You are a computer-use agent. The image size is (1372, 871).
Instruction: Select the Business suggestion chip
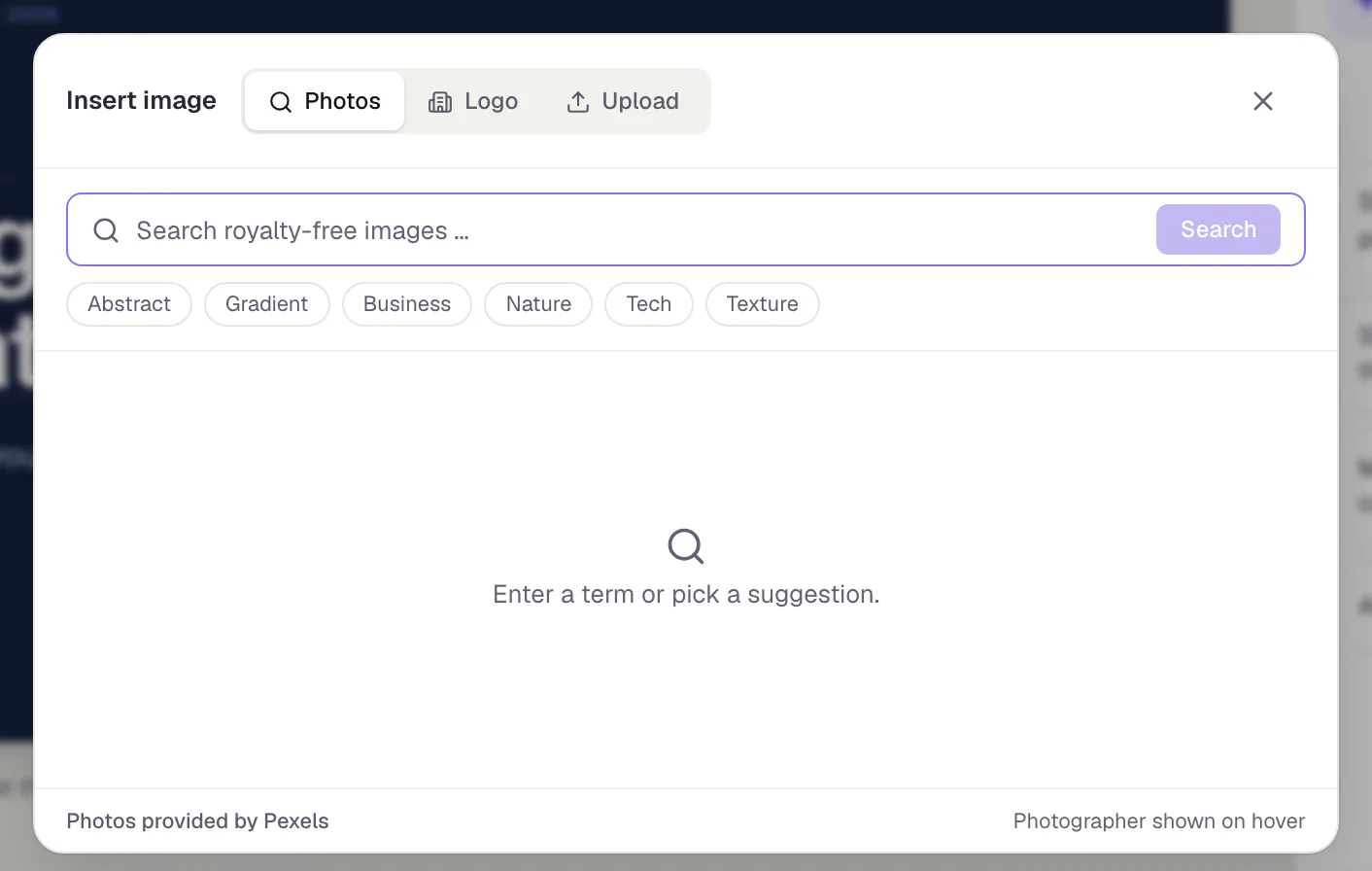click(407, 304)
